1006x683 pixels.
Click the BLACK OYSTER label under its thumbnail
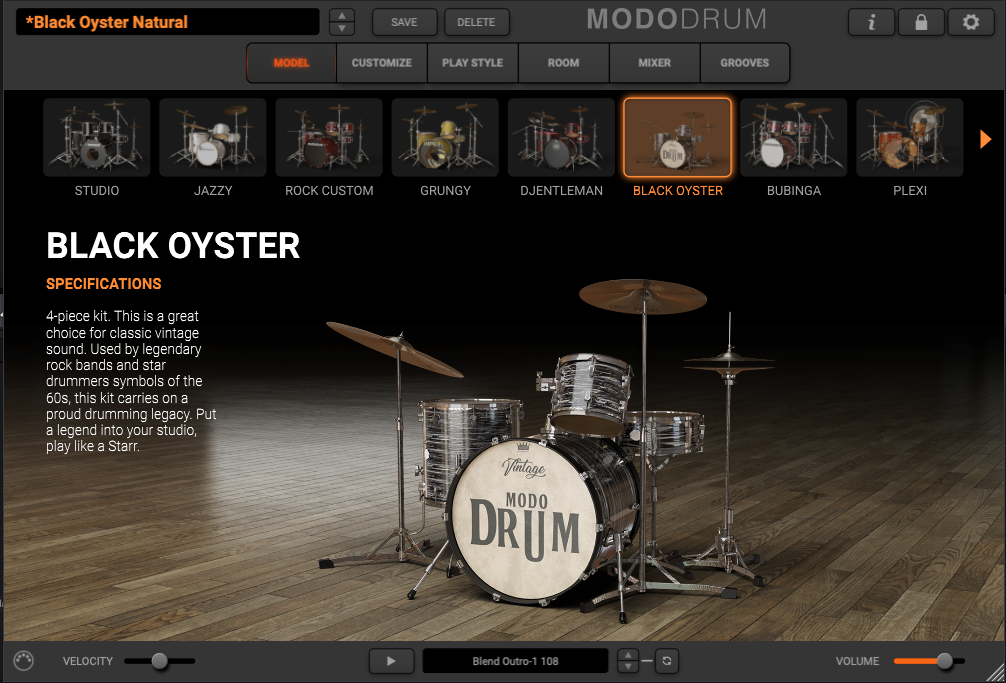pos(678,190)
